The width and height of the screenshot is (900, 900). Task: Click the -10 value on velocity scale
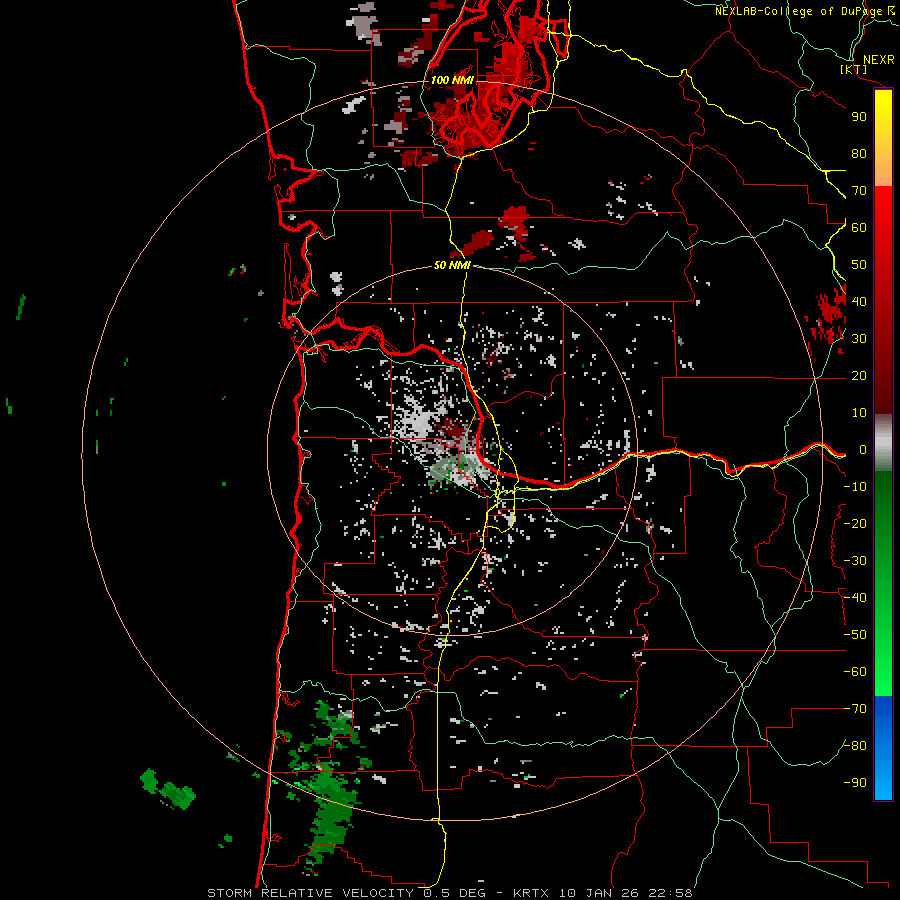[x=855, y=487]
